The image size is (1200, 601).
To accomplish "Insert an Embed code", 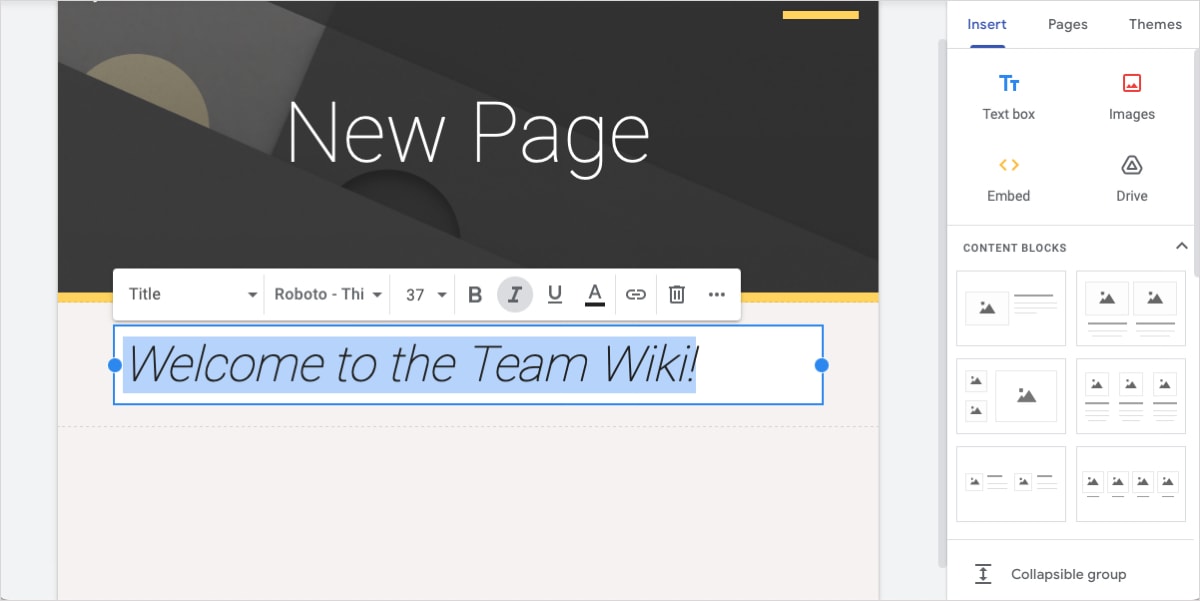I will click(x=1008, y=178).
